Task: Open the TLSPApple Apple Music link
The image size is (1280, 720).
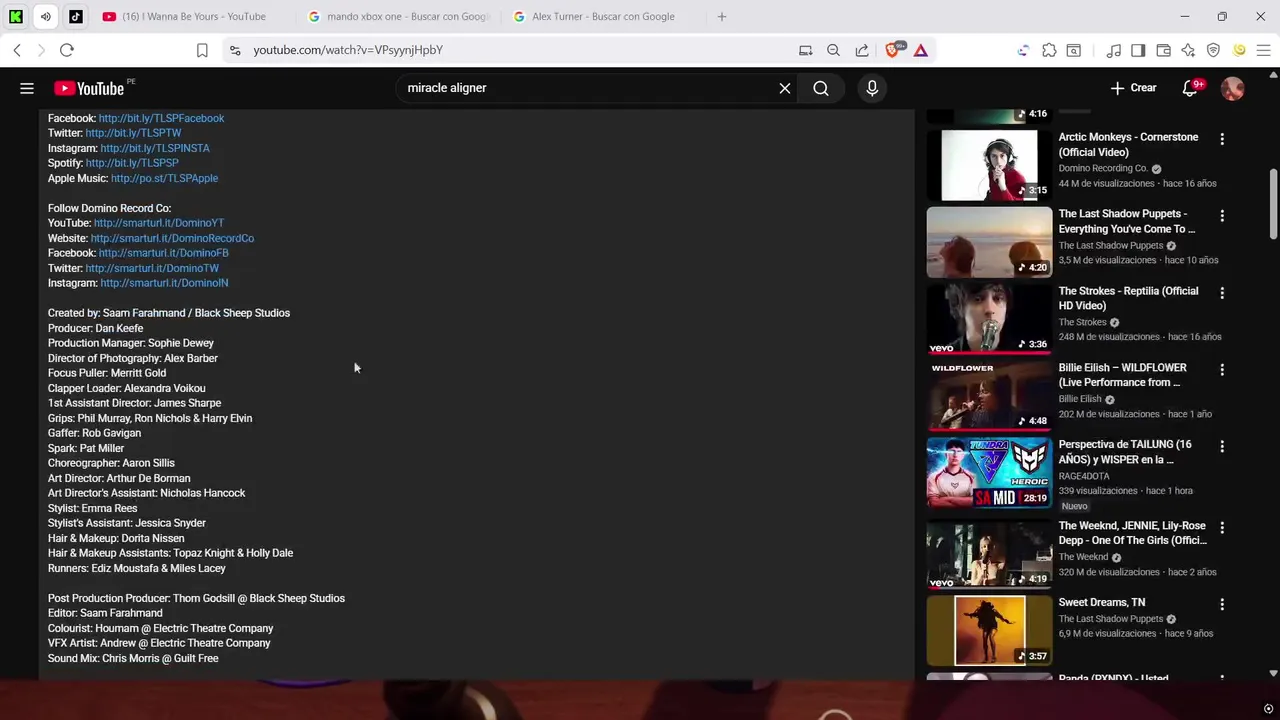Action: (164, 178)
